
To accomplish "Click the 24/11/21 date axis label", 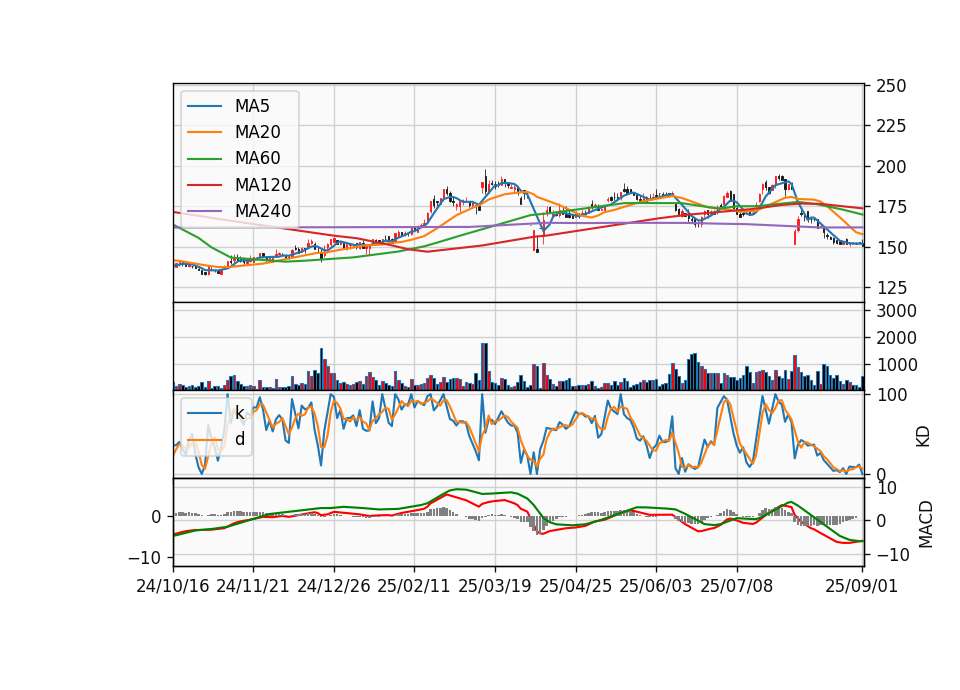I will pyautogui.click(x=253, y=586).
